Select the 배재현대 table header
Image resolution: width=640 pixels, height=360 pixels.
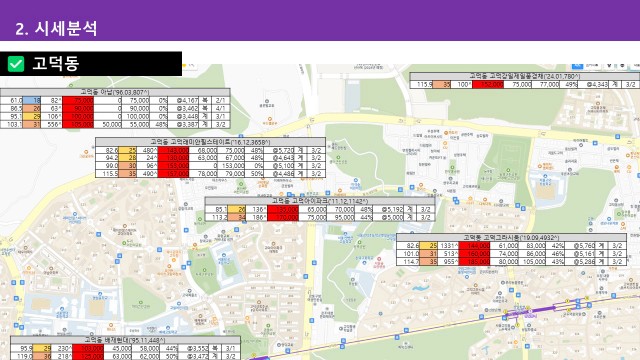coord(125,340)
